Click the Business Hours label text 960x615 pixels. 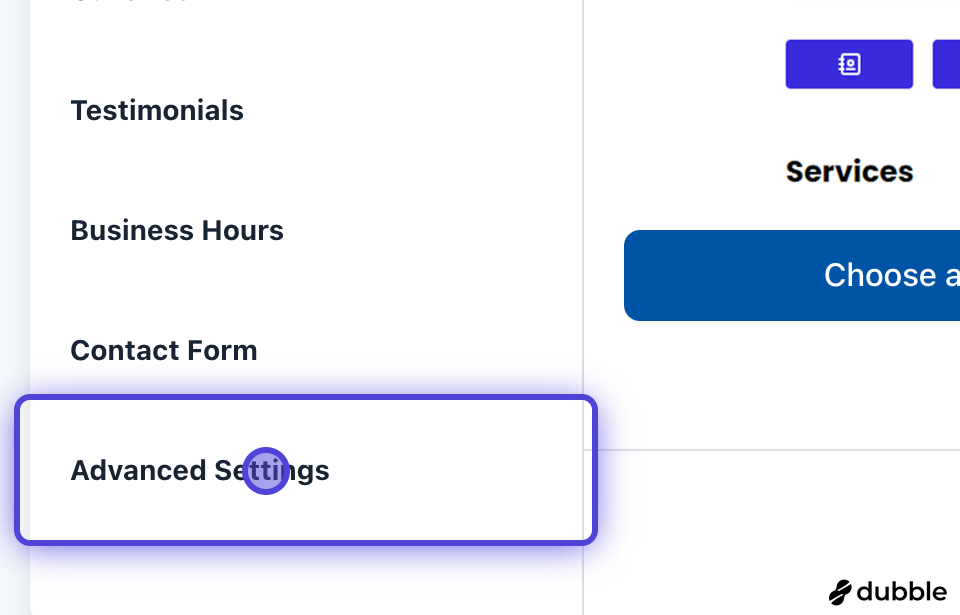(x=177, y=230)
